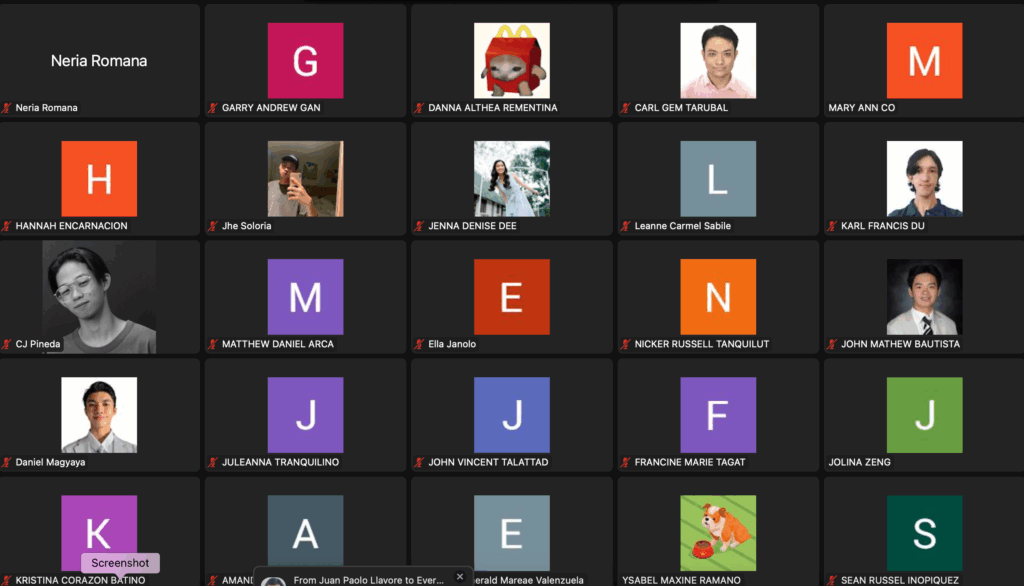This screenshot has height=586, width=1024.
Task: Select JOHN MATHEW BAUTISTA's profile picture
Action: 924,297
